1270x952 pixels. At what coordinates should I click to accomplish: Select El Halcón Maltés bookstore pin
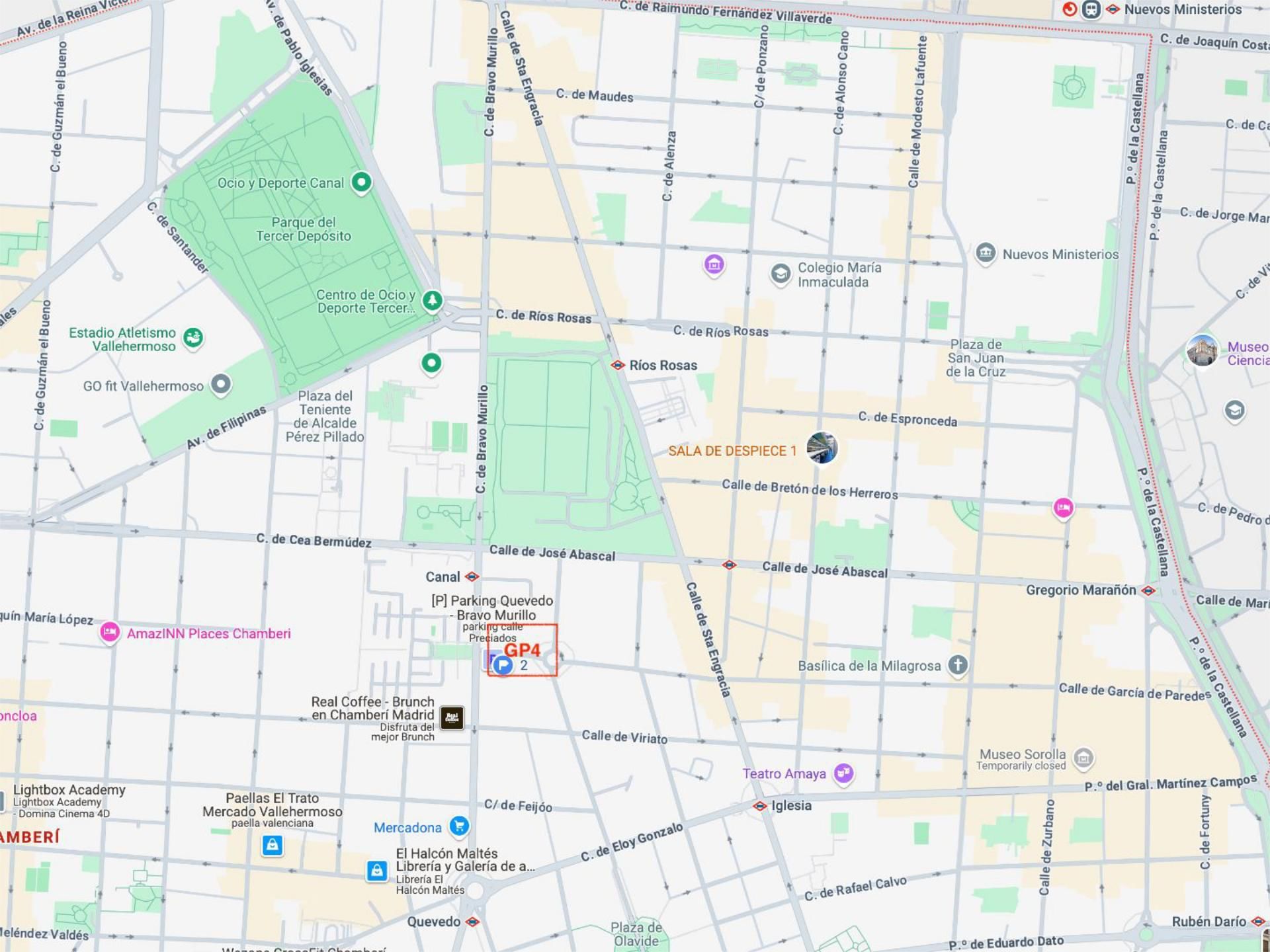376,871
